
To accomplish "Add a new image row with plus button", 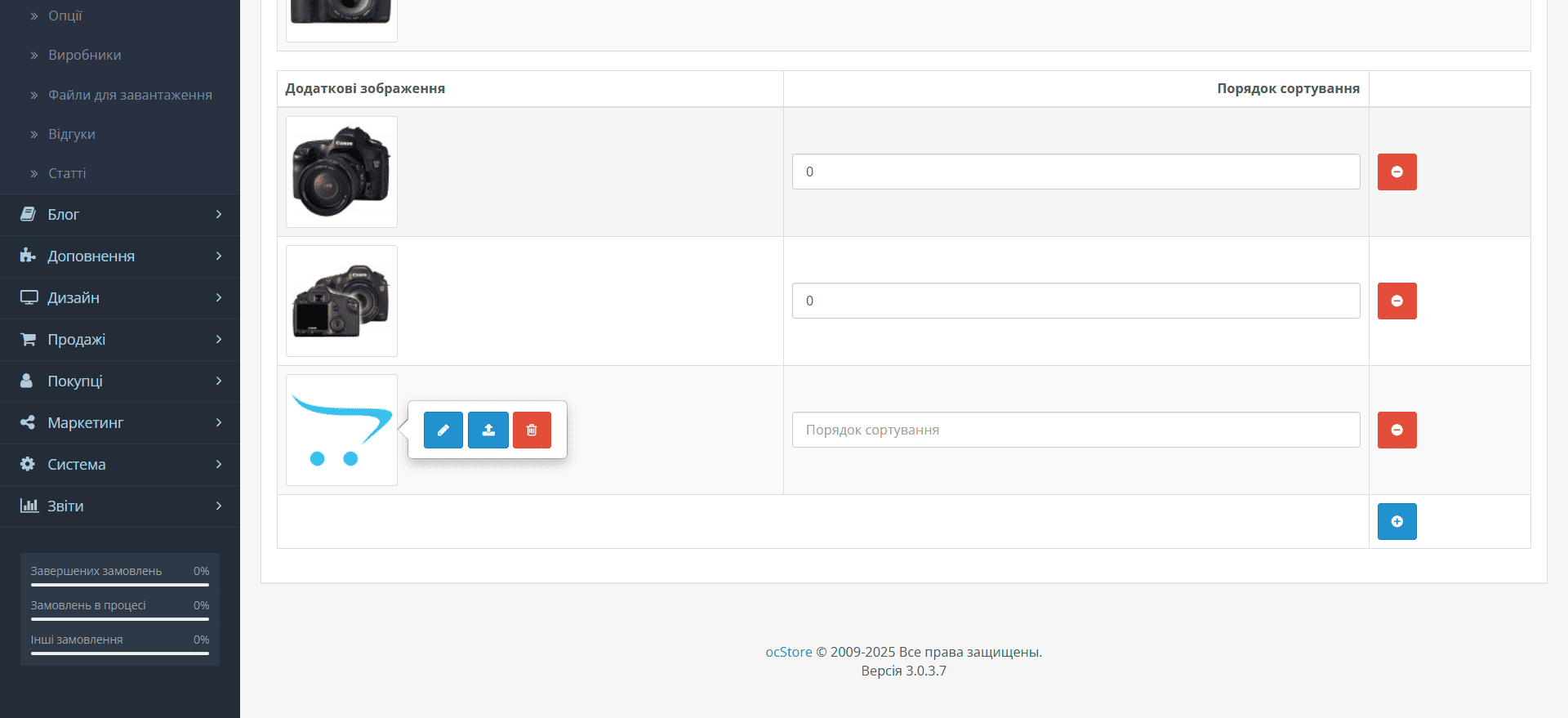I will (1396, 521).
